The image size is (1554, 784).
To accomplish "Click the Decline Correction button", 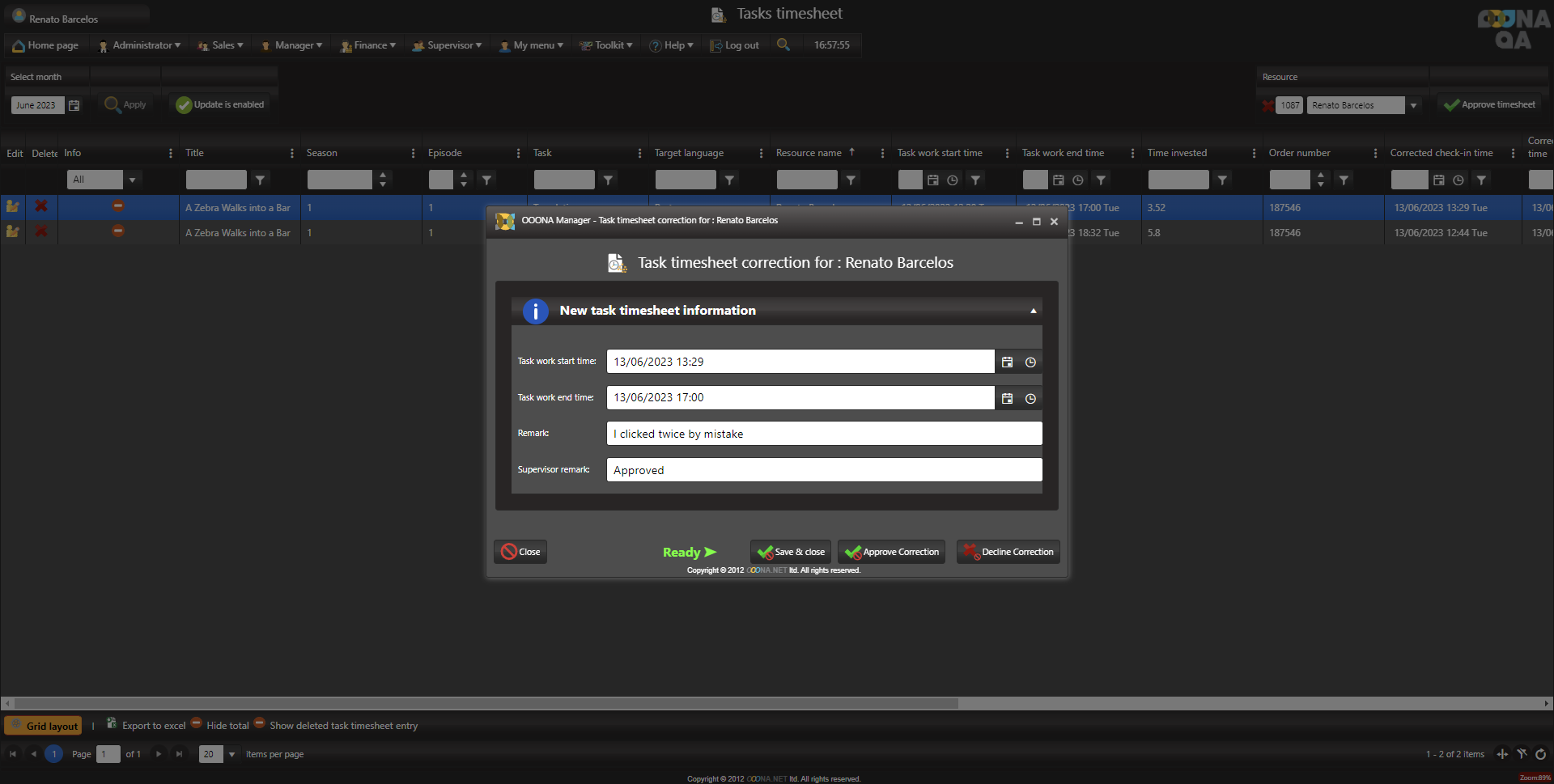I will click(1008, 552).
